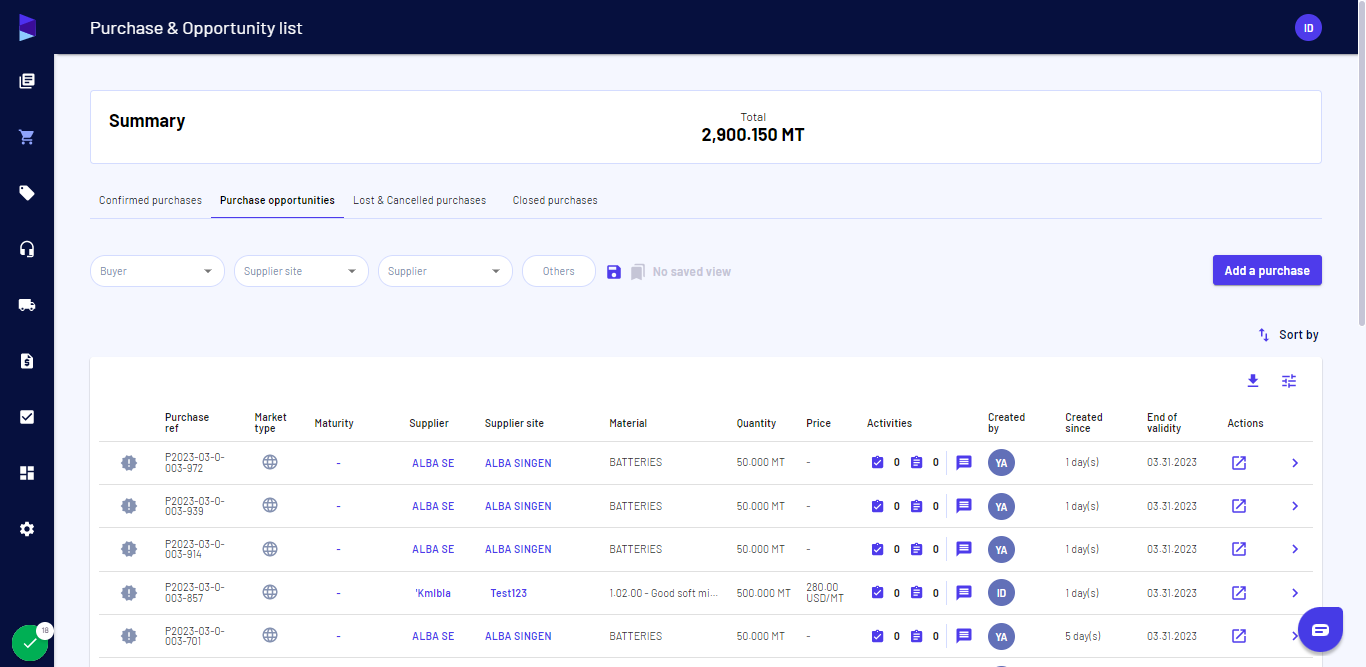Image resolution: width=1366 pixels, height=667 pixels.
Task: Click the app logo in the sidebar
Action: pos(27,28)
